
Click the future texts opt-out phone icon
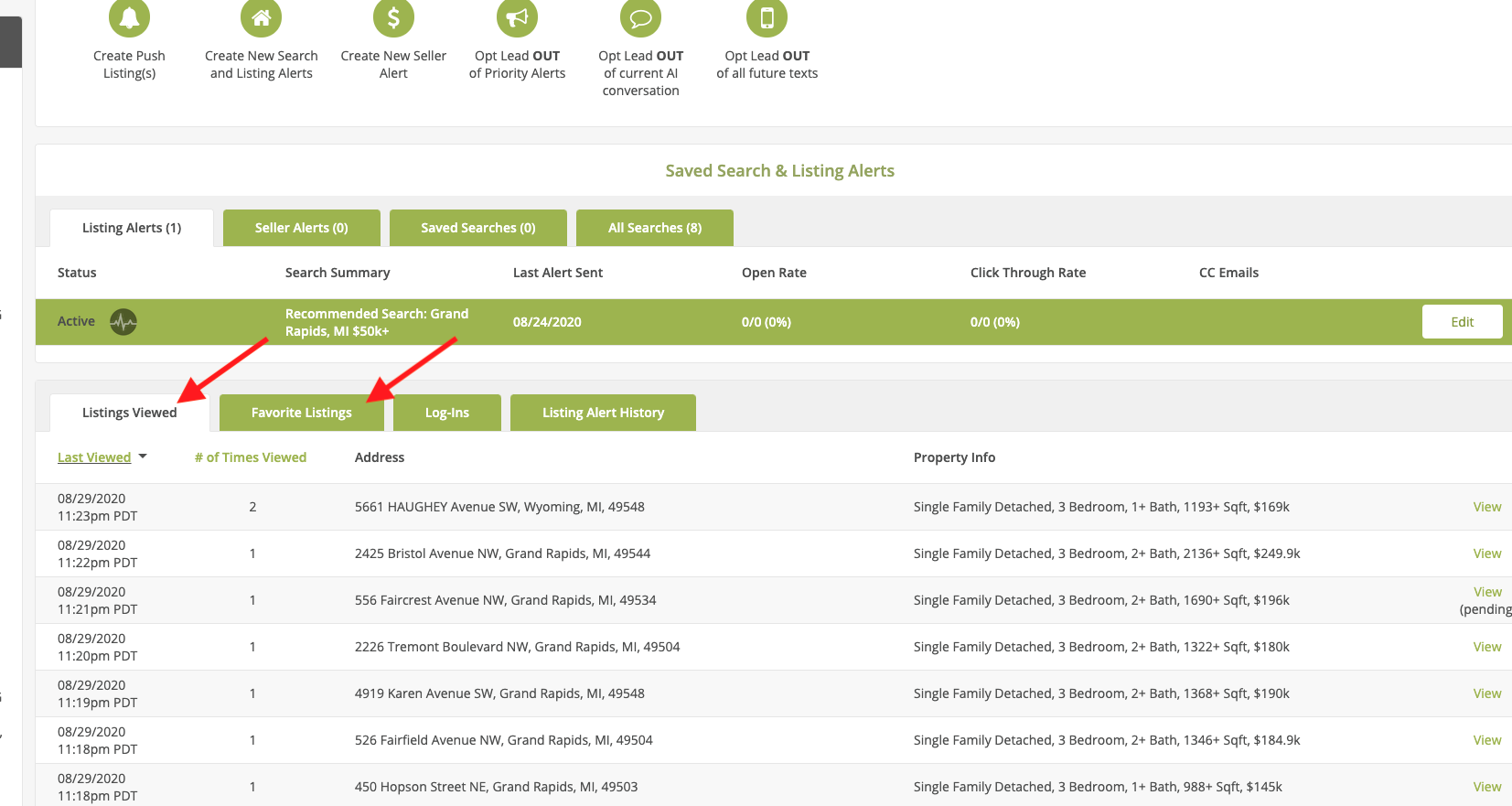coord(767,17)
